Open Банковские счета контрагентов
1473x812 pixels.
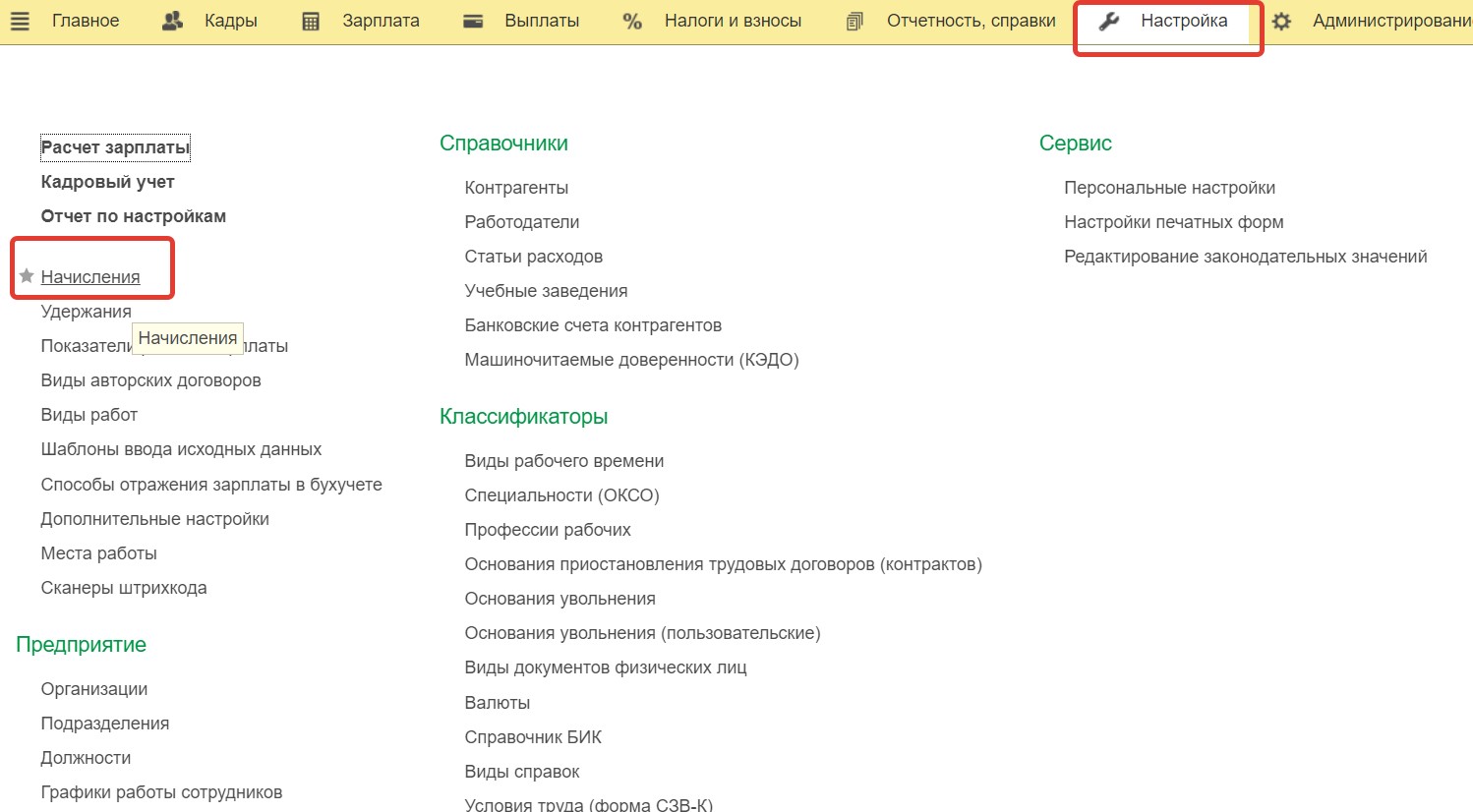[x=593, y=325]
